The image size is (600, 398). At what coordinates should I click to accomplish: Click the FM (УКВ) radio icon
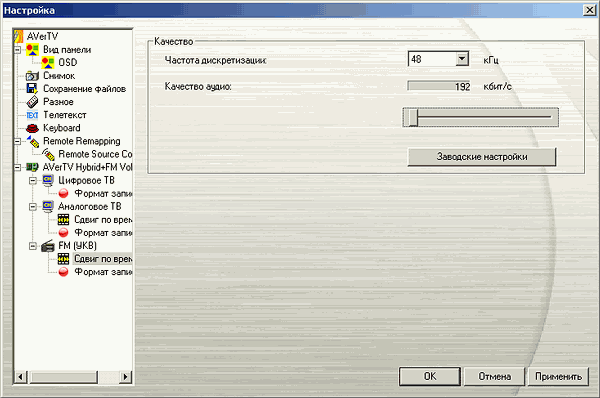(48, 246)
